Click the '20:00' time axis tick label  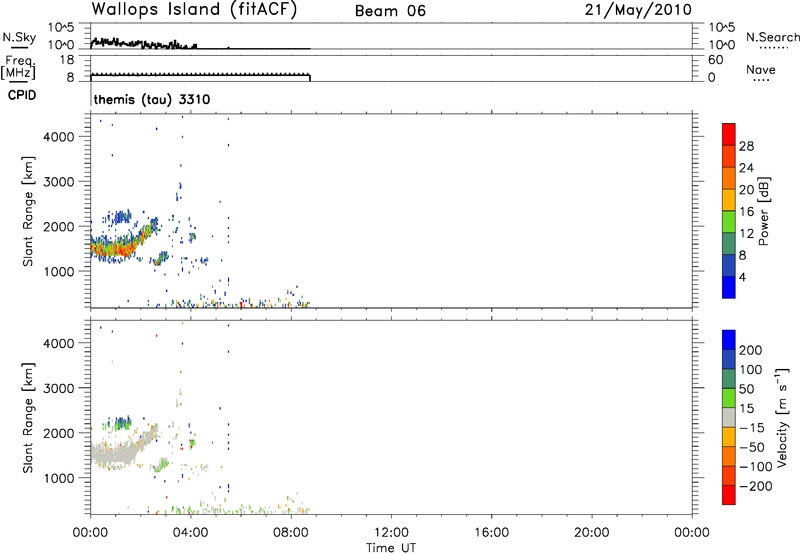click(x=591, y=533)
